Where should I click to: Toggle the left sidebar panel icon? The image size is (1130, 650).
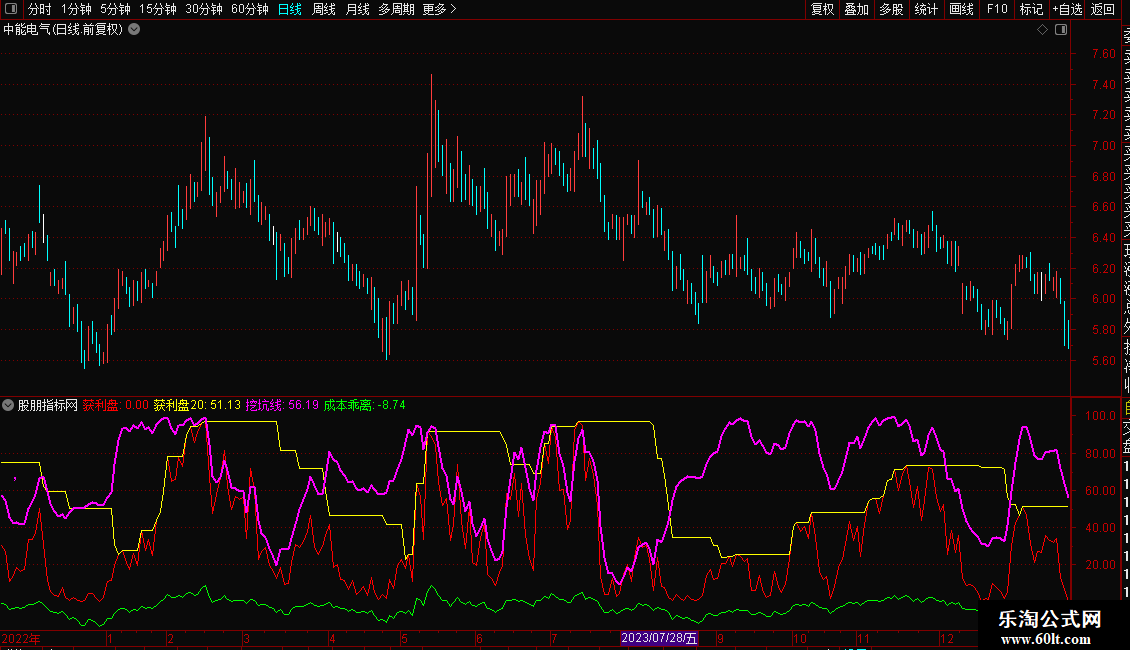click(x=10, y=9)
